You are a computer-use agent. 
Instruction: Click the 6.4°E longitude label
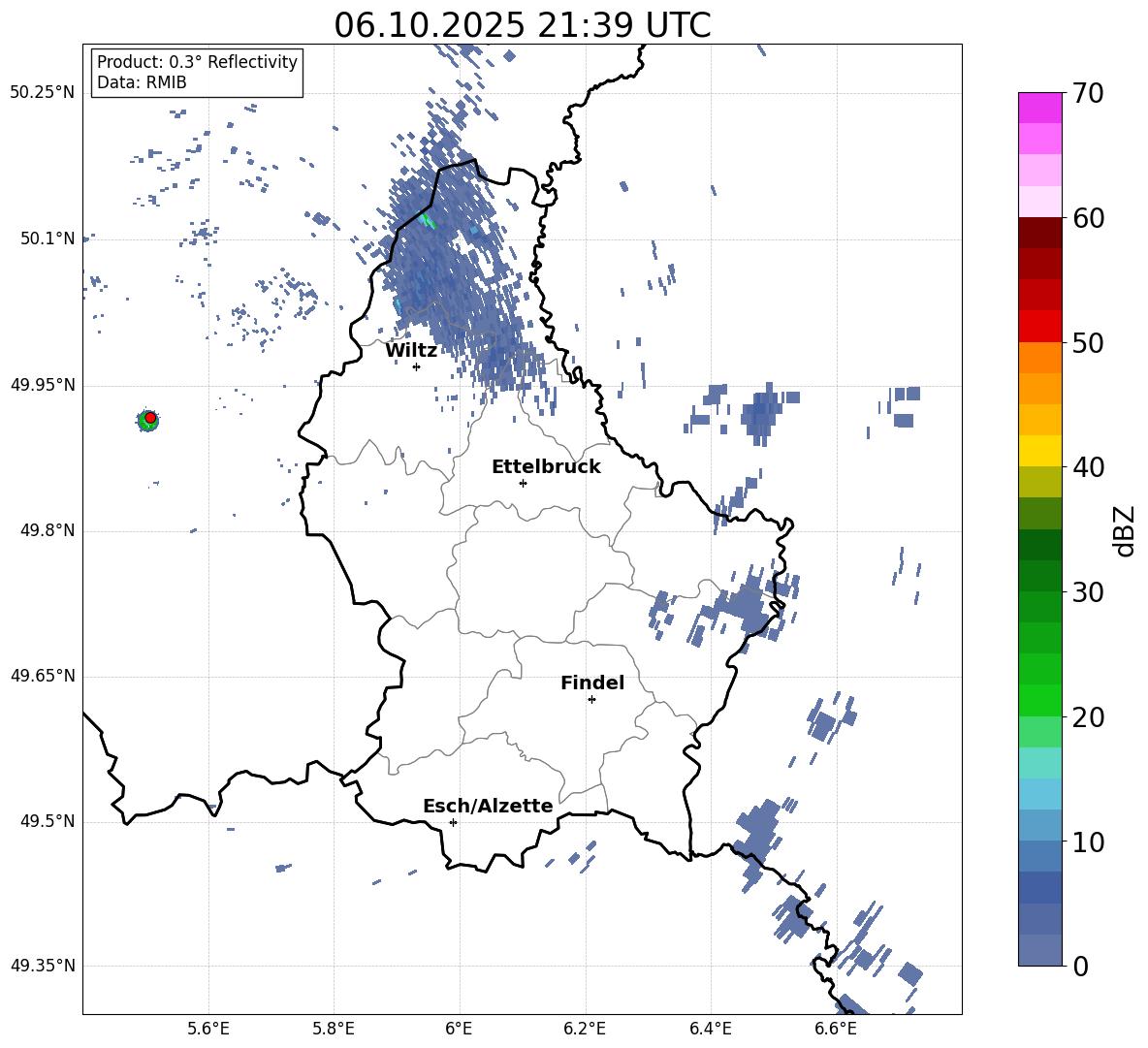click(x=710, y=1029)
